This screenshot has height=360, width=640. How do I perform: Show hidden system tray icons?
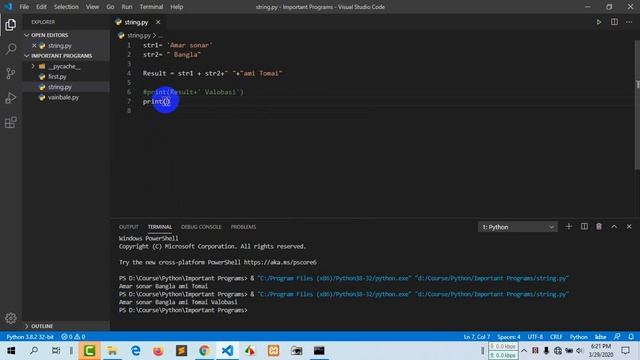pyautogui.click(x=524, y=351)
